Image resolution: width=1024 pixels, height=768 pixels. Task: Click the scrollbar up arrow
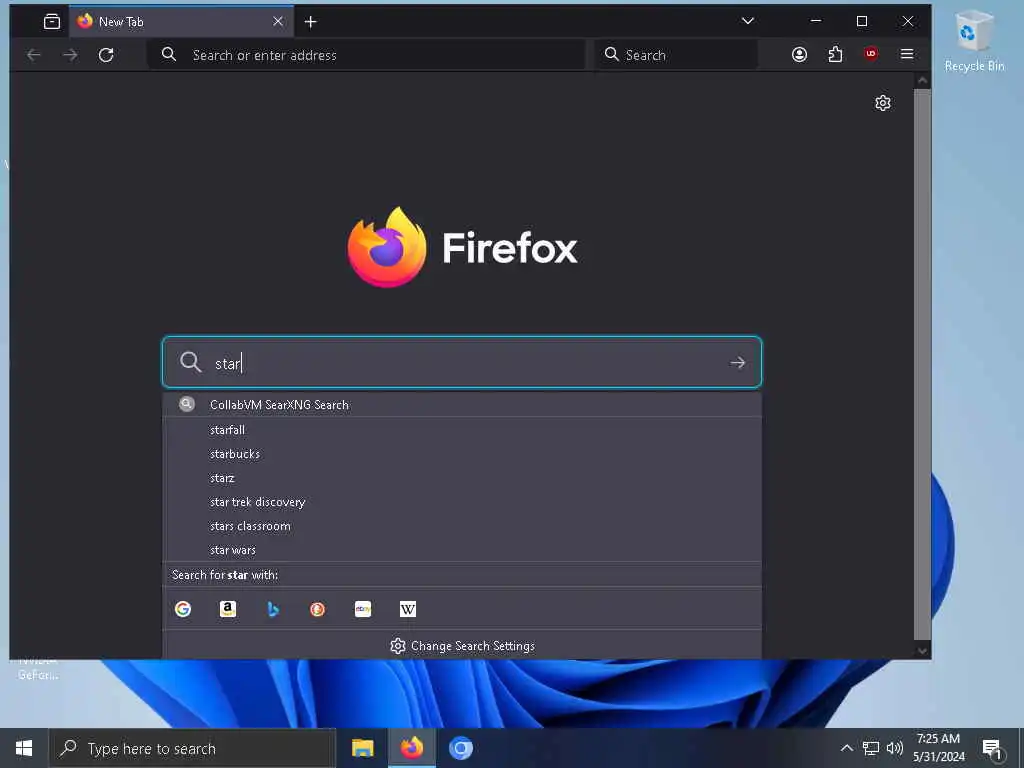click(922, 80)
